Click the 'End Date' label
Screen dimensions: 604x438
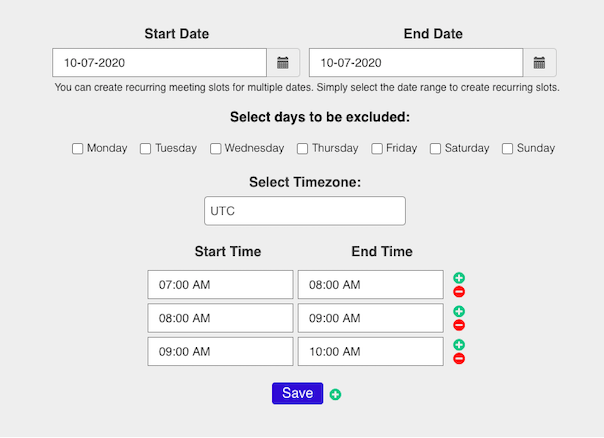click(433, 34)
